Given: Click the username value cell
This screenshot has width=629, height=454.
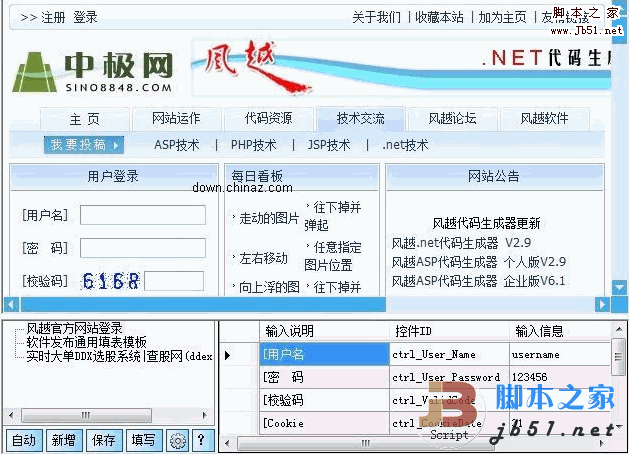Looking at the screenshot, I should click(x=560, y=354).
